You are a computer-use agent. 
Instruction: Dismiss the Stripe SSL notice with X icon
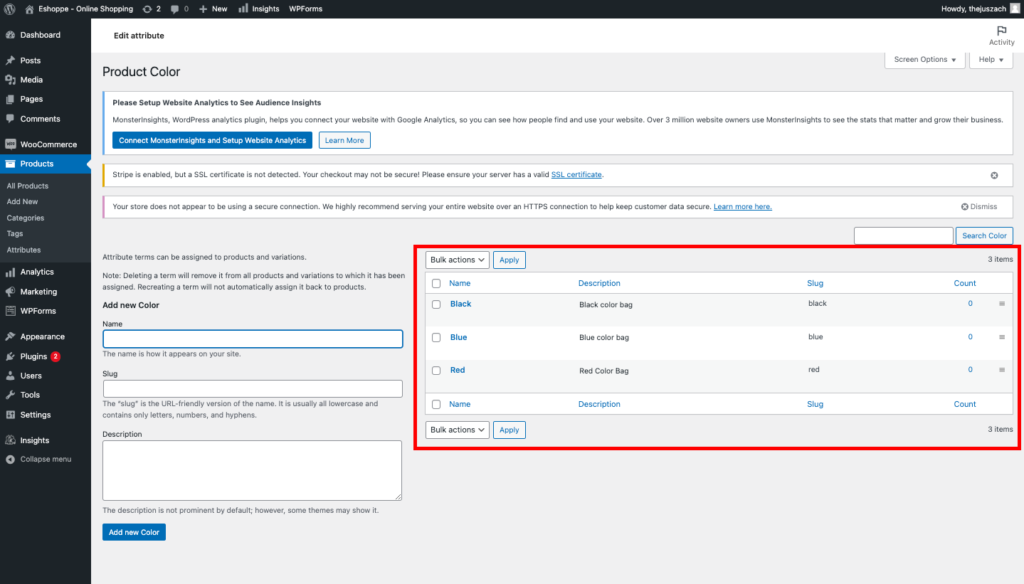[x=994, y=175]
